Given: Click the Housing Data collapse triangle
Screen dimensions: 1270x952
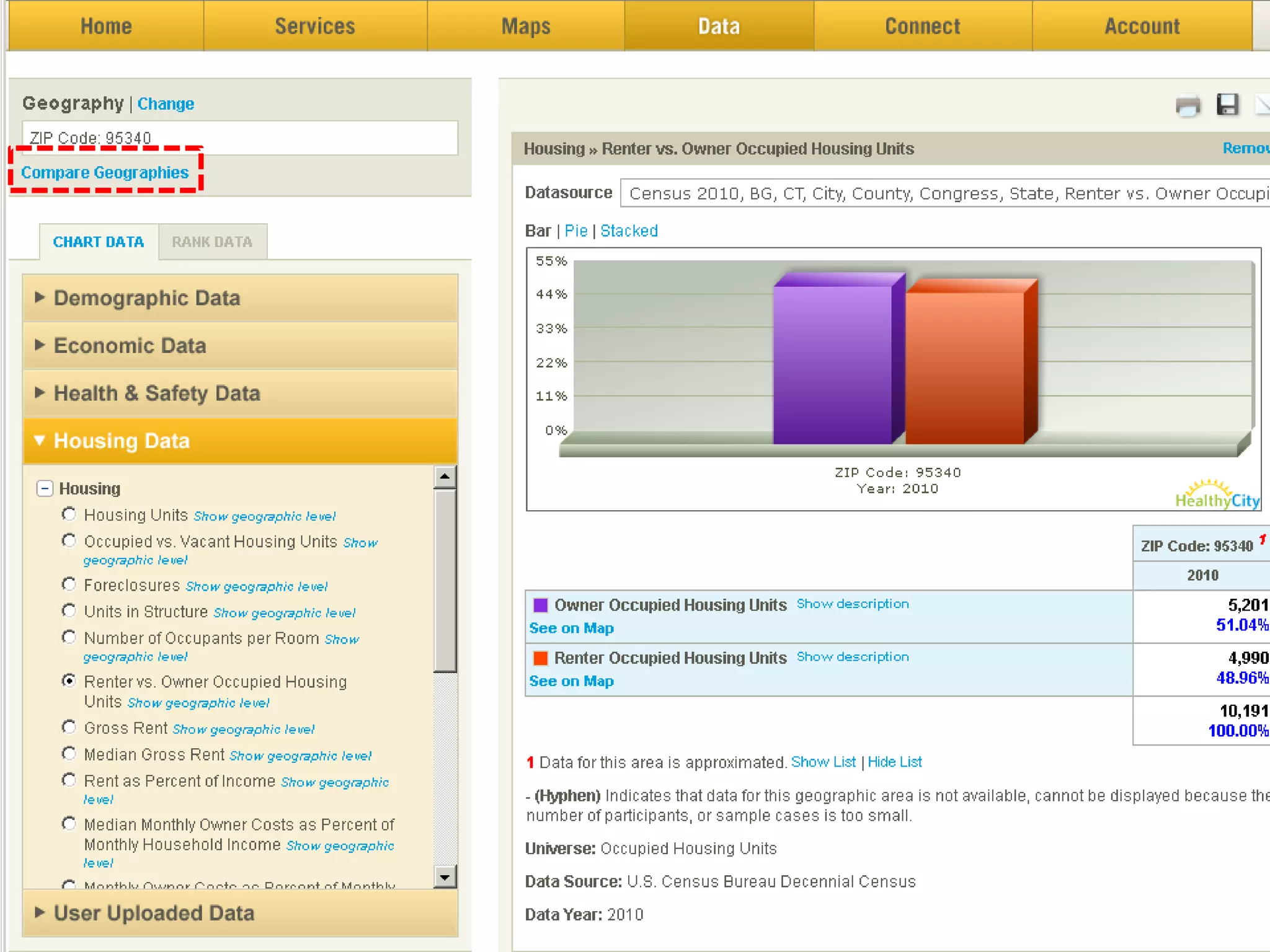Looking at the screenshot, I should point(40,441).
